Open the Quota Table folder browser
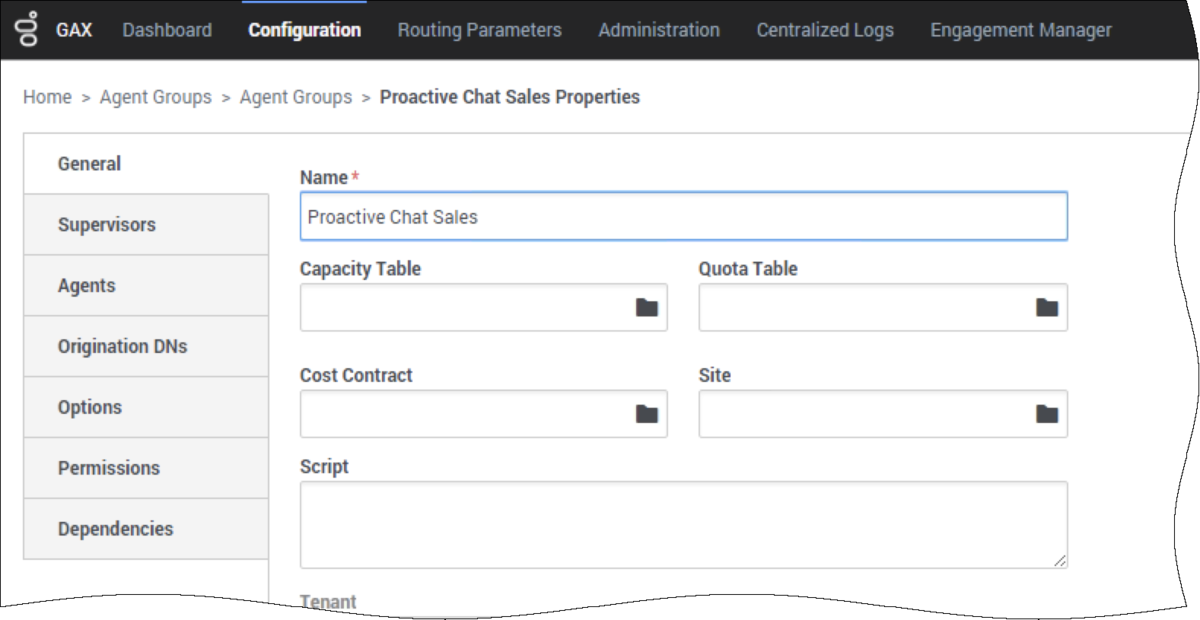The image size is (1200, 620). (x=1047, y=307)
